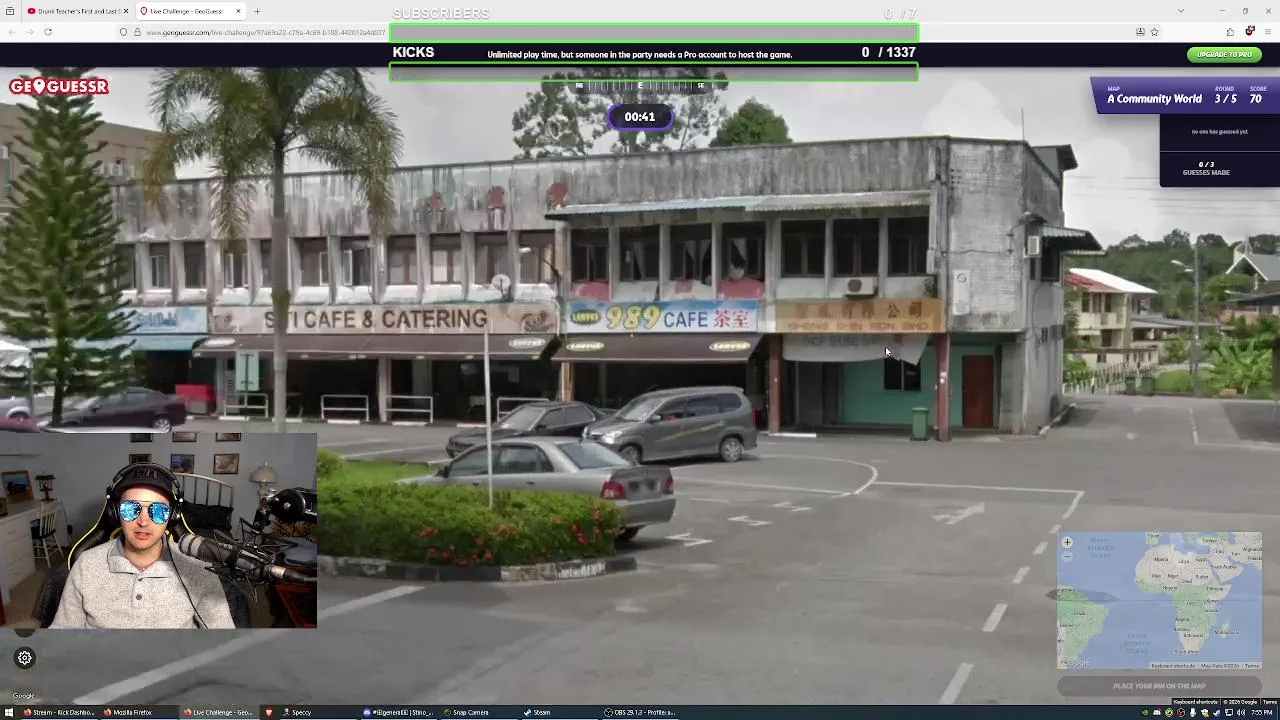Screen dimensions: 1280x720
Task: Expand the list all tabs chevron
Action: [1181, 11]
